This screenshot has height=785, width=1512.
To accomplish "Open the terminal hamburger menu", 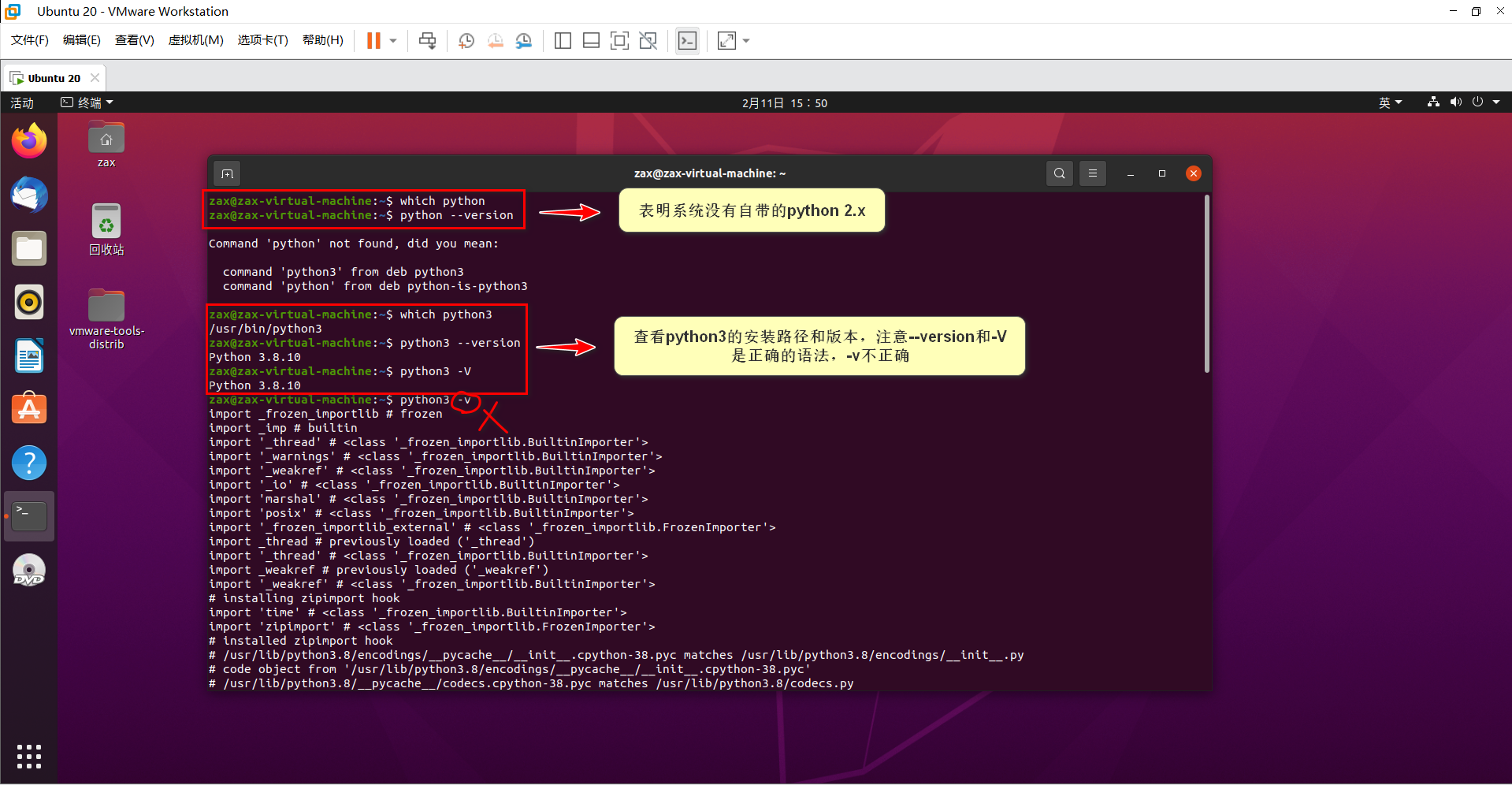I will click(x=1092, y=173).
